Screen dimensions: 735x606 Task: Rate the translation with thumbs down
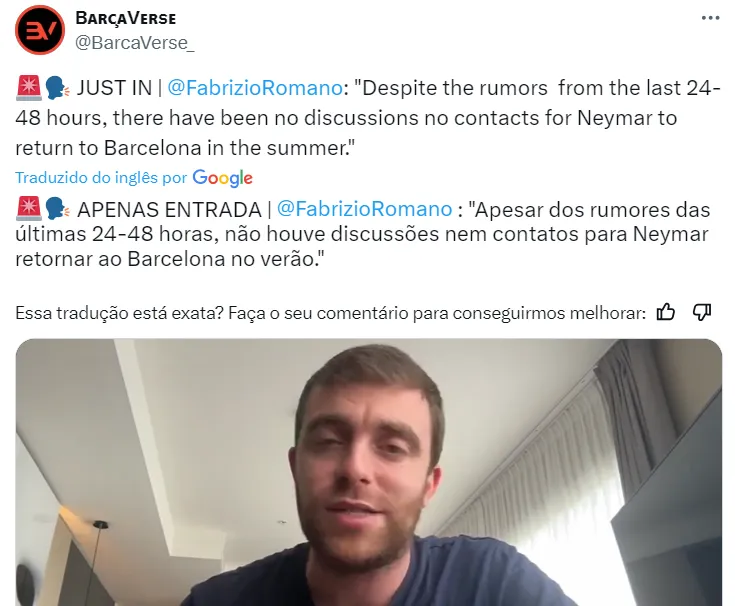[702, 312]
